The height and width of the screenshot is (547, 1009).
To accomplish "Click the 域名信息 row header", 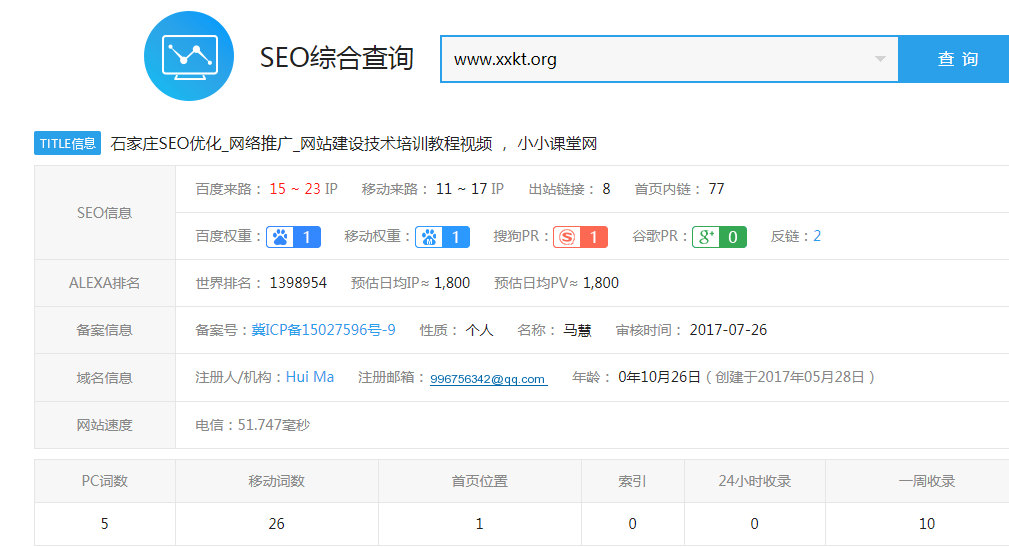I will point(104,378).
